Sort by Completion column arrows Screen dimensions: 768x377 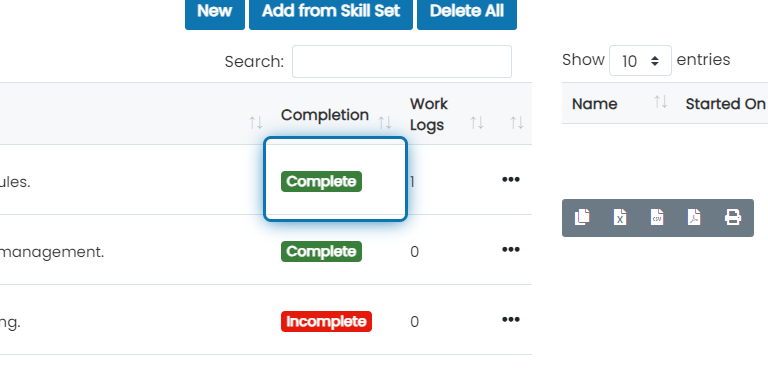[x=384, y=122]
